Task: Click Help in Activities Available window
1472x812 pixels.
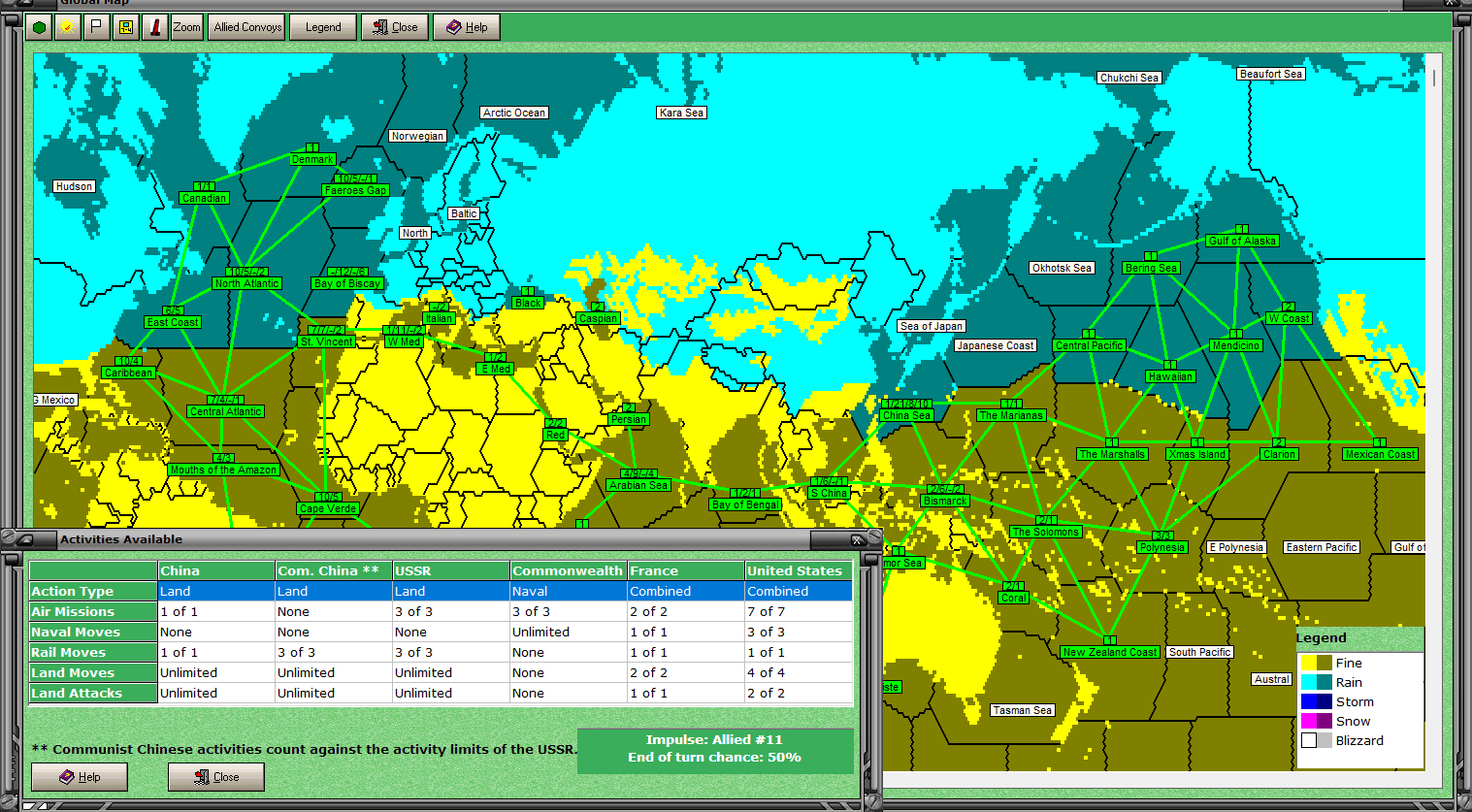Action: click(80, 777)
